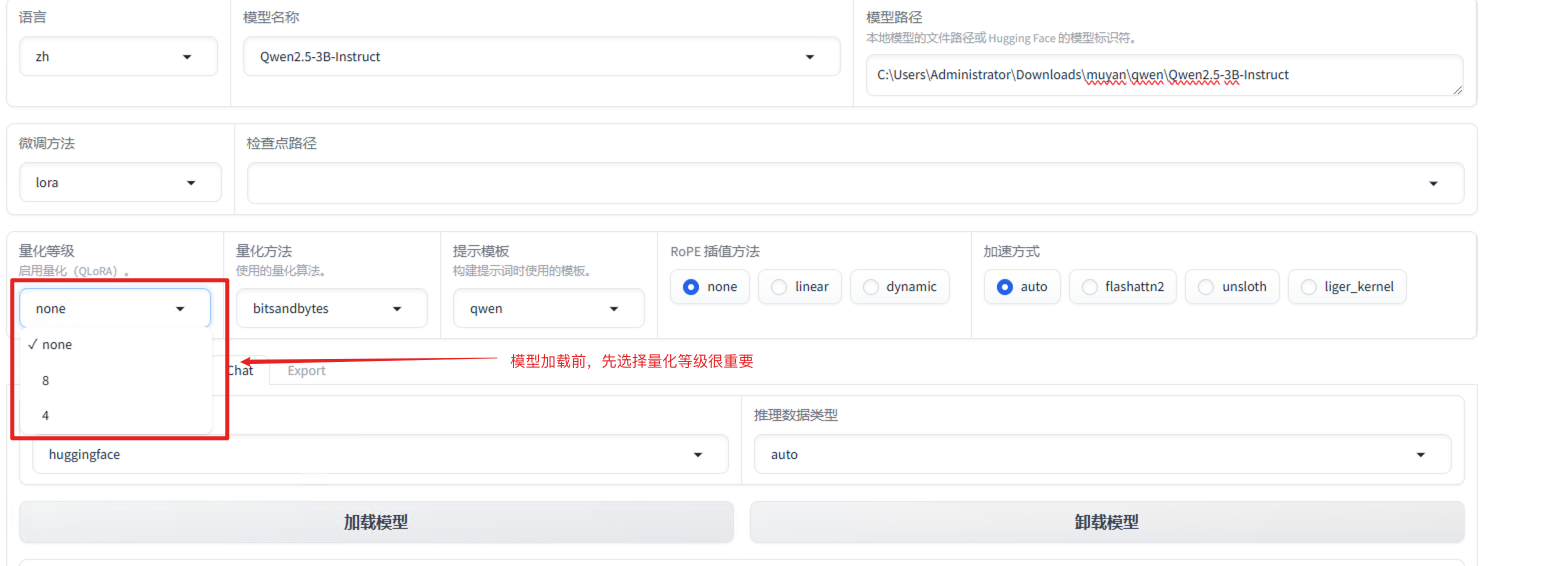Image resolution: width=1544 pixels, height=566 pixels.
Task: Click the 加载模型 button
Action: tap(376, 522)
